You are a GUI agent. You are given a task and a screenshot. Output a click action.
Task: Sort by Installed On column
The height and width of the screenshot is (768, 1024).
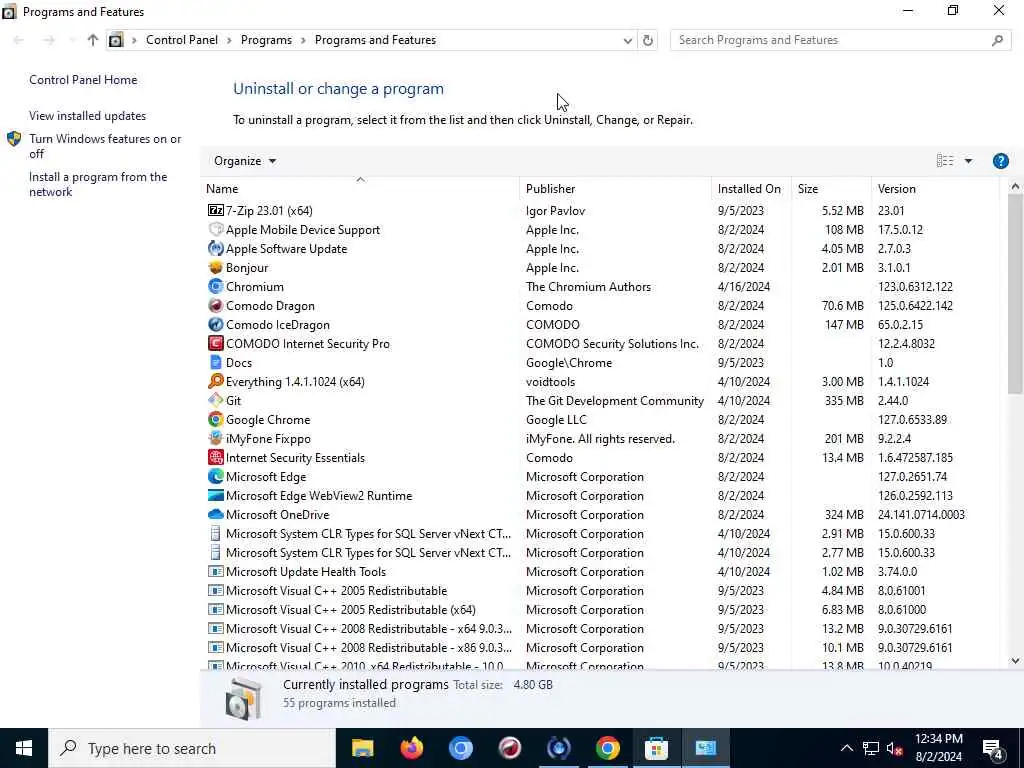[749, 189]
